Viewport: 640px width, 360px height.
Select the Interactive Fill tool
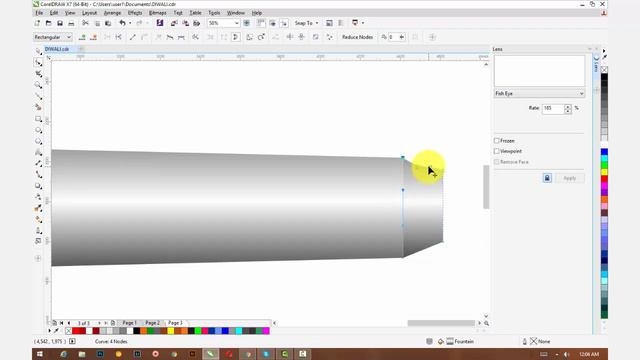point(38,219)
